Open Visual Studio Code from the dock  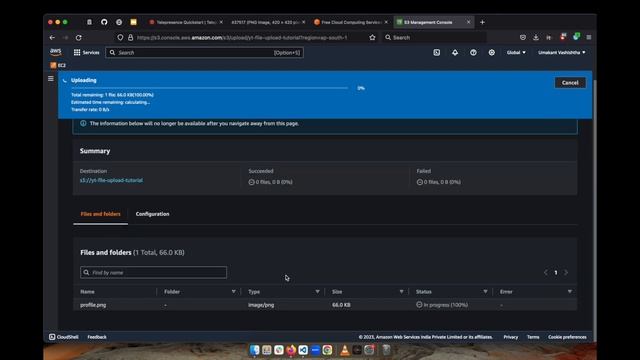(x=303, y=350)
